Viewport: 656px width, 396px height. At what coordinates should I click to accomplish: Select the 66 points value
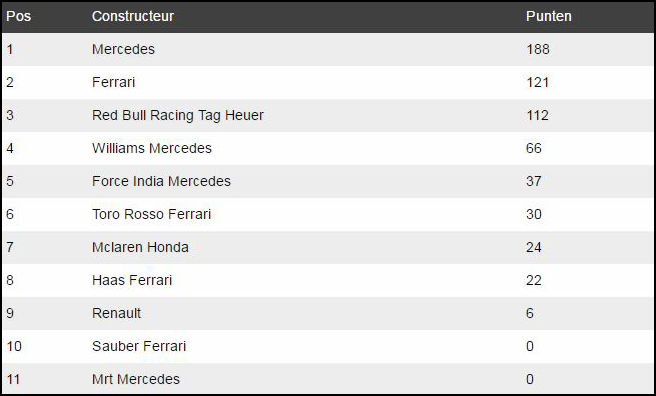534,148
